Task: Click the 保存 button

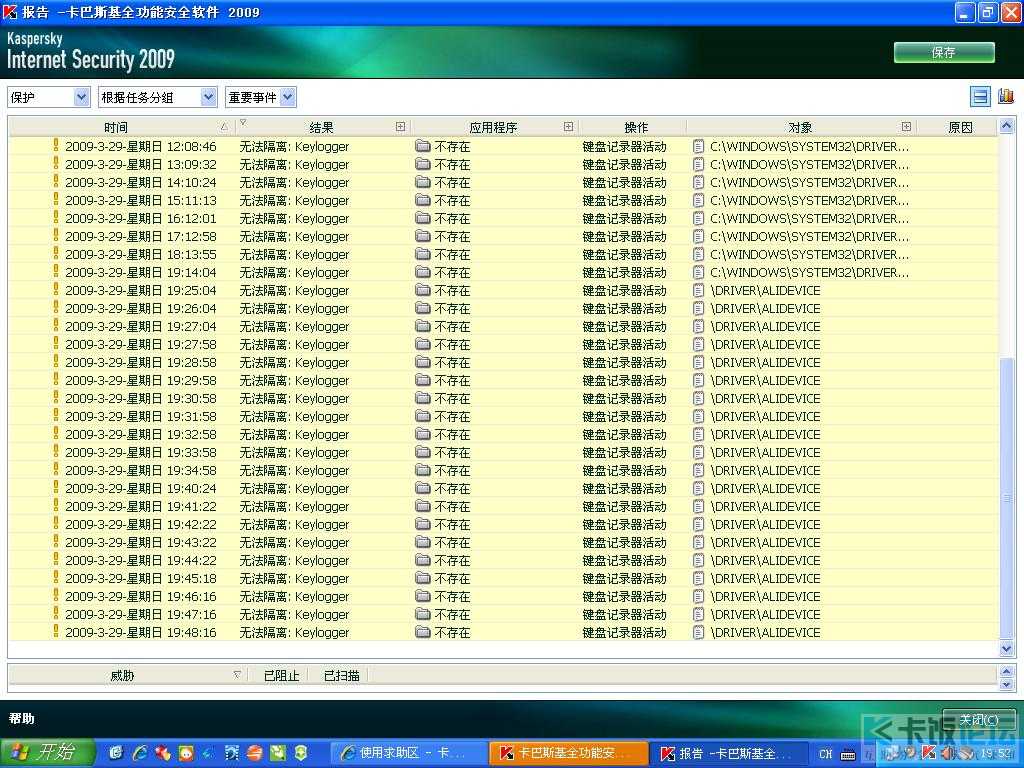Action: pos(944,53)
